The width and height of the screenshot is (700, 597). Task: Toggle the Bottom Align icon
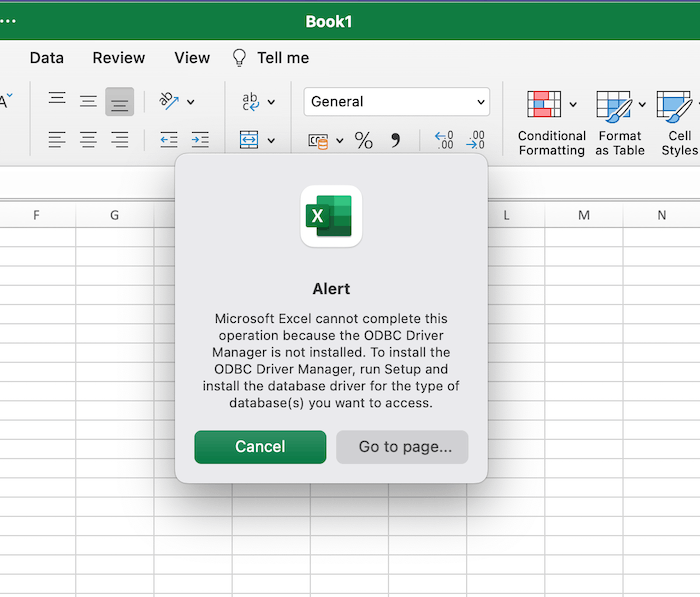click(120, 102)
